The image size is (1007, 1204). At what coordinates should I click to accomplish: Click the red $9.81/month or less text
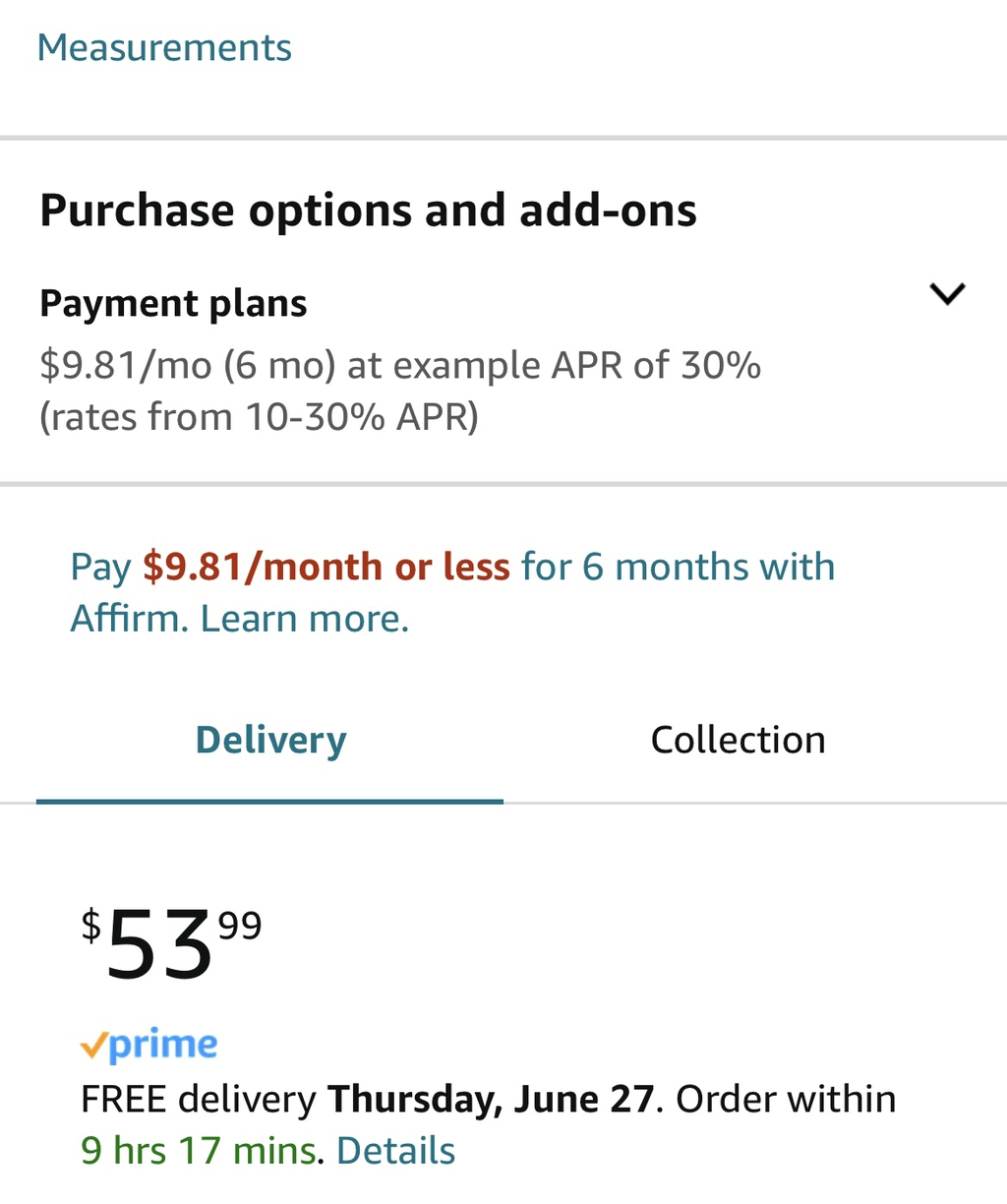point(326,567)
